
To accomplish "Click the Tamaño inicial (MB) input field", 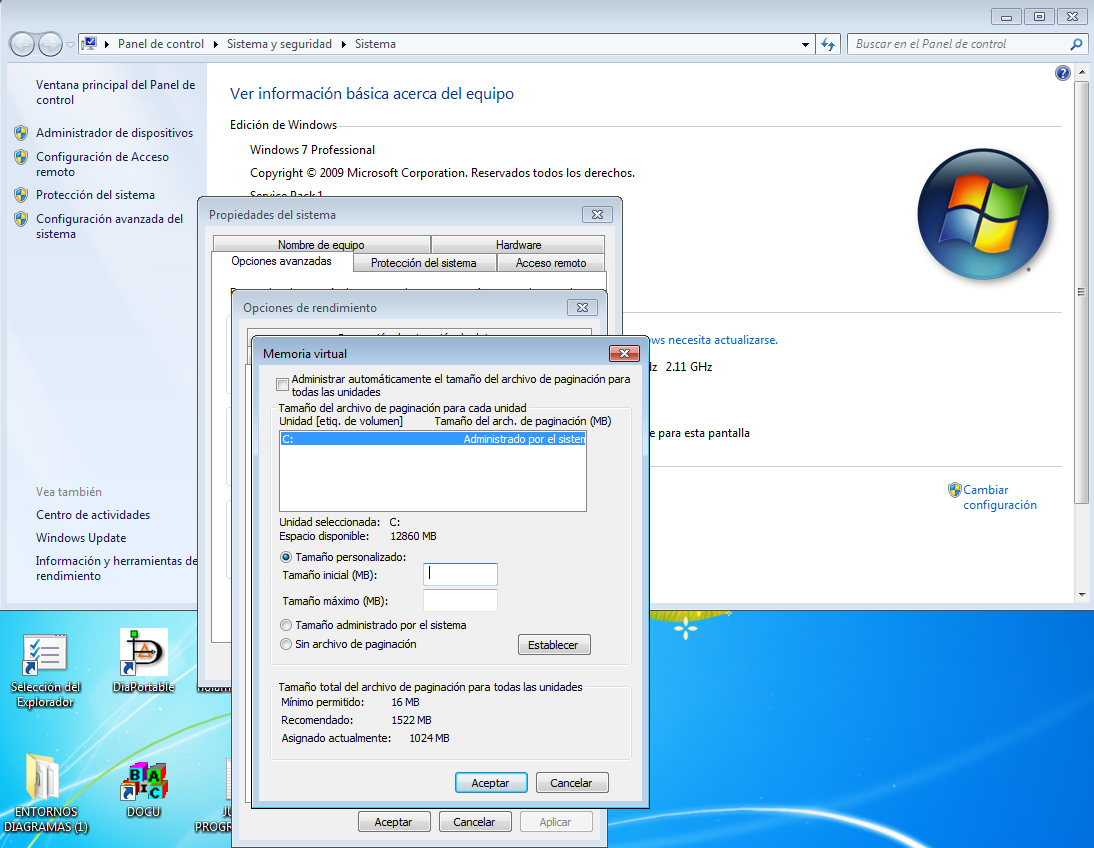I will point(460,574).
